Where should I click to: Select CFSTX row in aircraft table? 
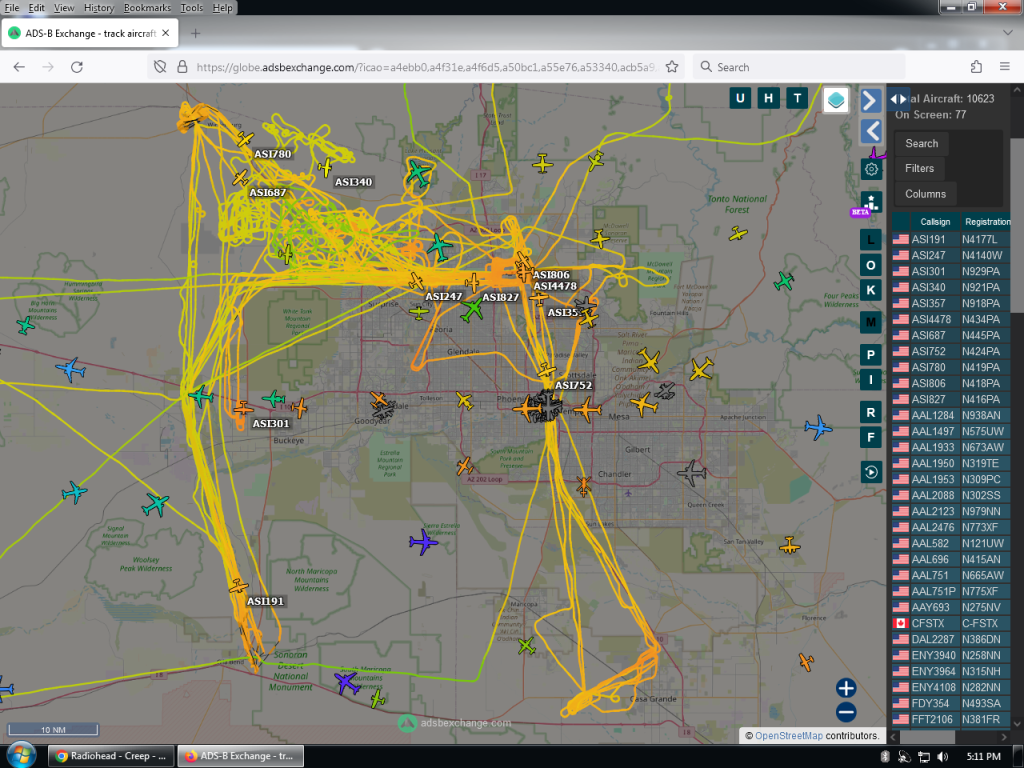pyautogui.click(x=951, y=624)
